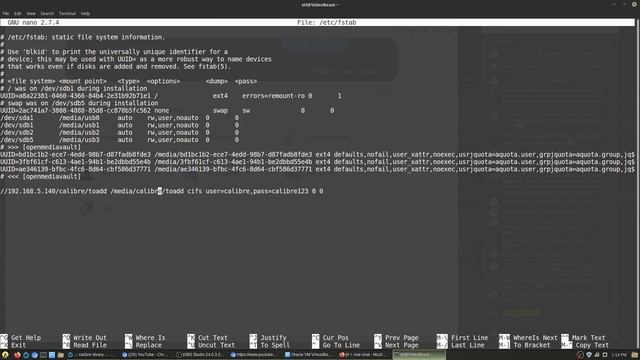Click the To Bracket shortcut hint
The height and width of the screenshot is (360, 640).
point(524,345)
